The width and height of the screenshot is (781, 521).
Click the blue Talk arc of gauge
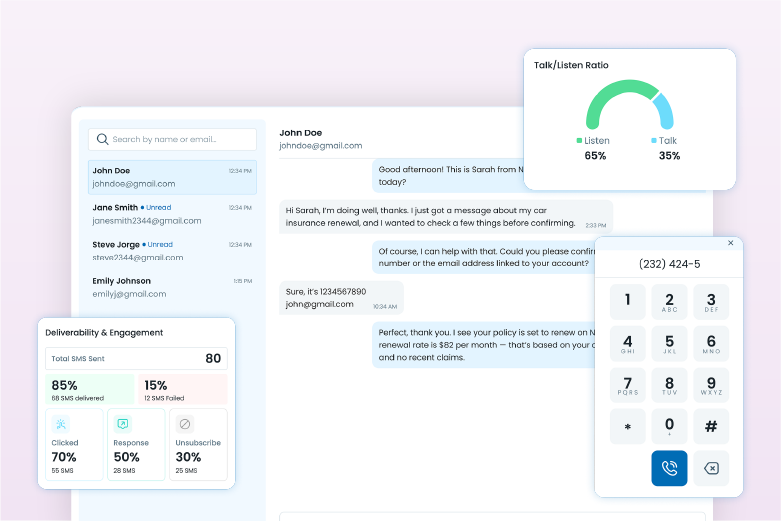point(663,109)
